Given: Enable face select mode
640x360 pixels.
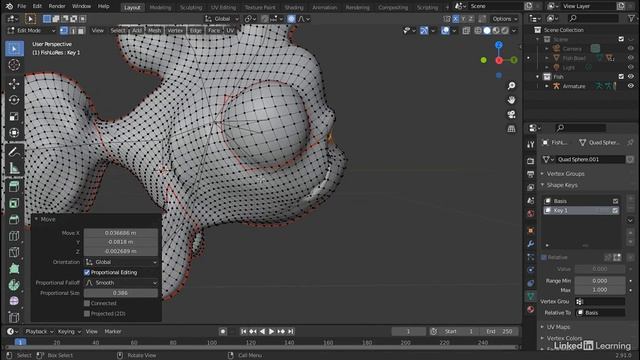Looking at the screenshot, I should tap(81, 31).
